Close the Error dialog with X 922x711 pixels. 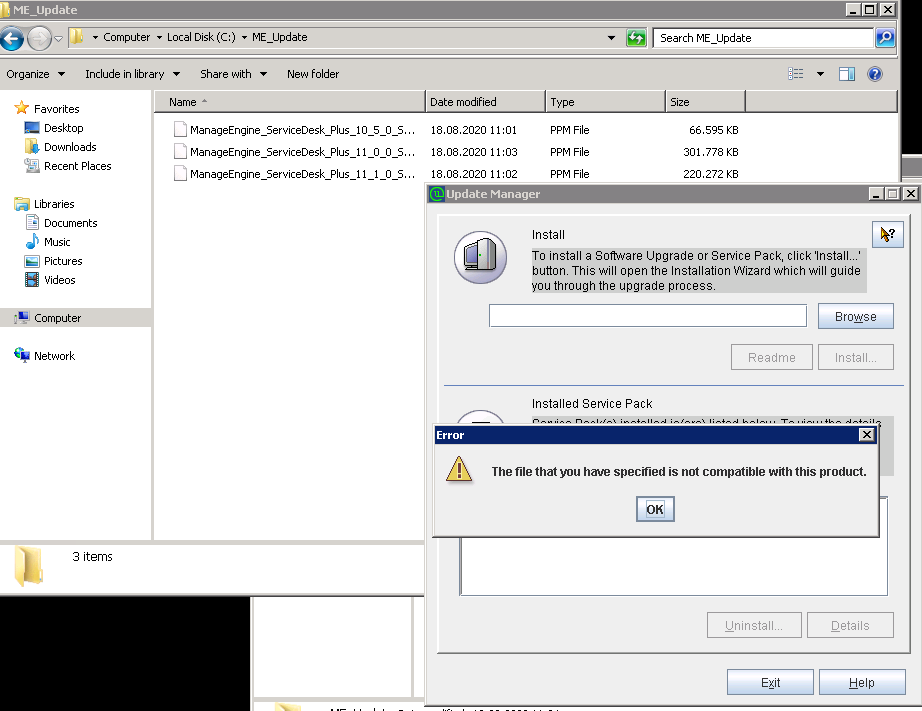866,435
